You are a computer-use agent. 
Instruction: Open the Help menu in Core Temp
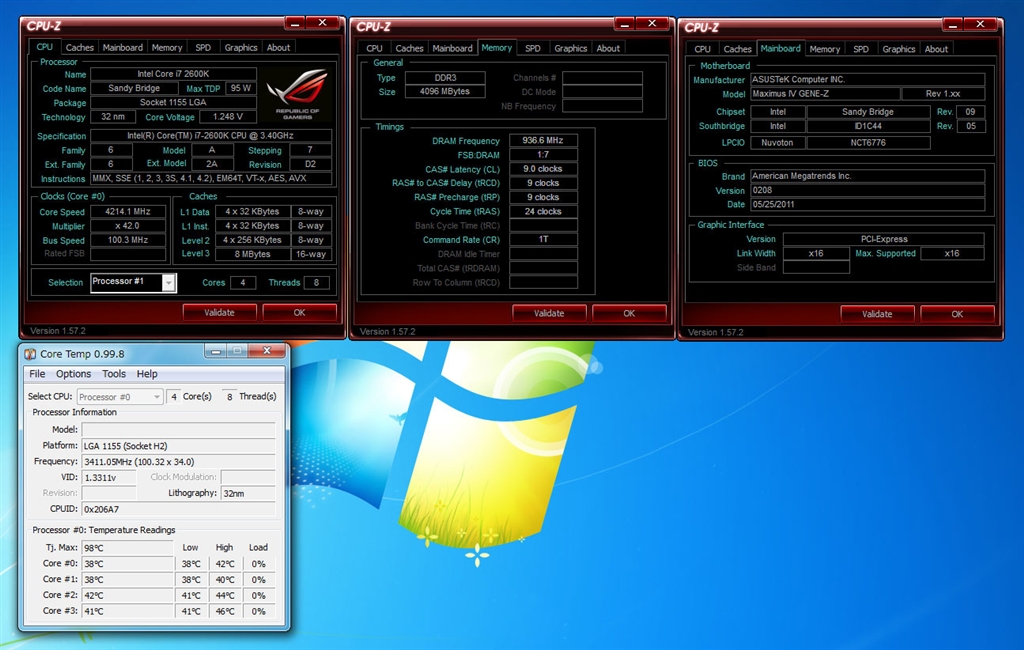pos(147,374)
